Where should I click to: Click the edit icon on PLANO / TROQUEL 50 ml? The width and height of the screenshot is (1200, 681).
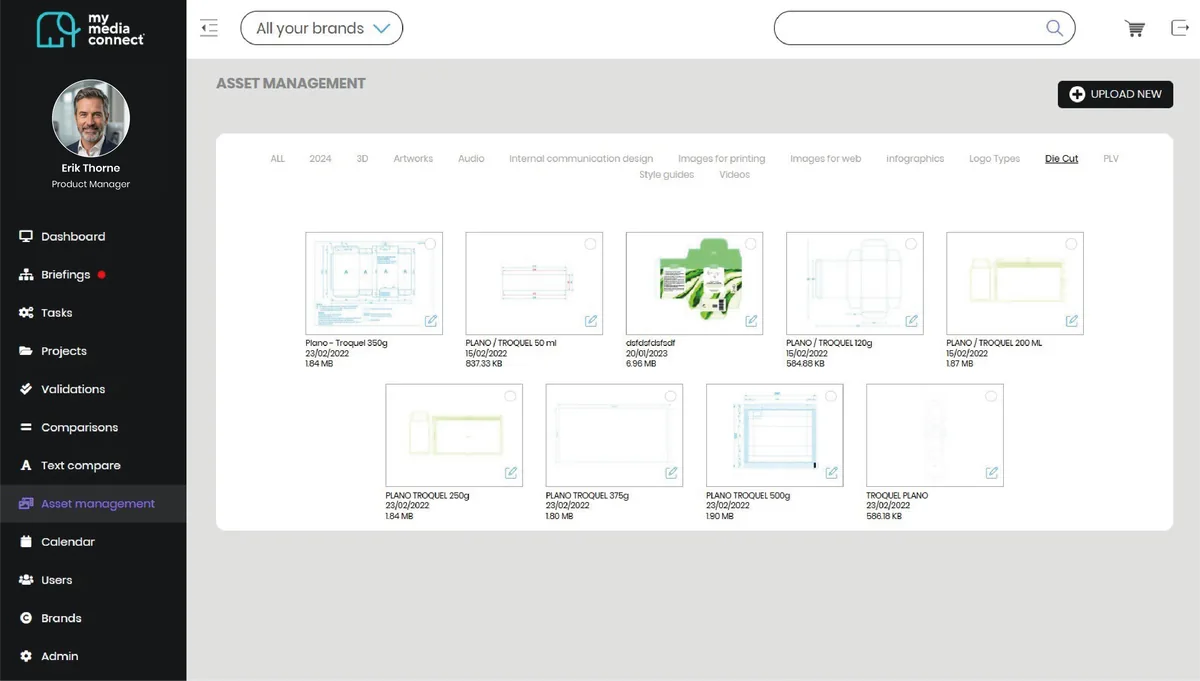[x=591, y=321]
